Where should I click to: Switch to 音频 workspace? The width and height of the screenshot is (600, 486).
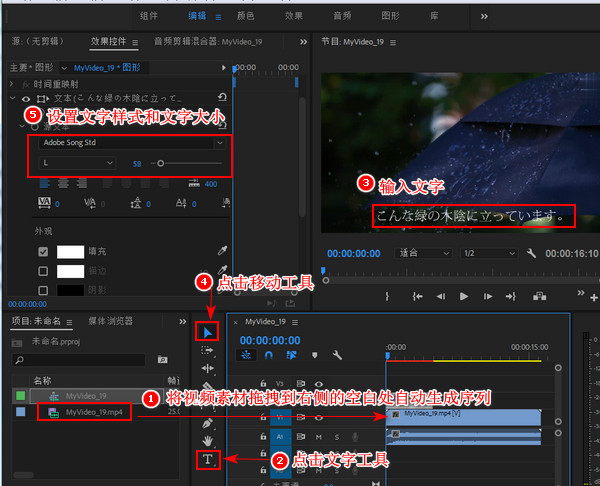click(342, 16)
